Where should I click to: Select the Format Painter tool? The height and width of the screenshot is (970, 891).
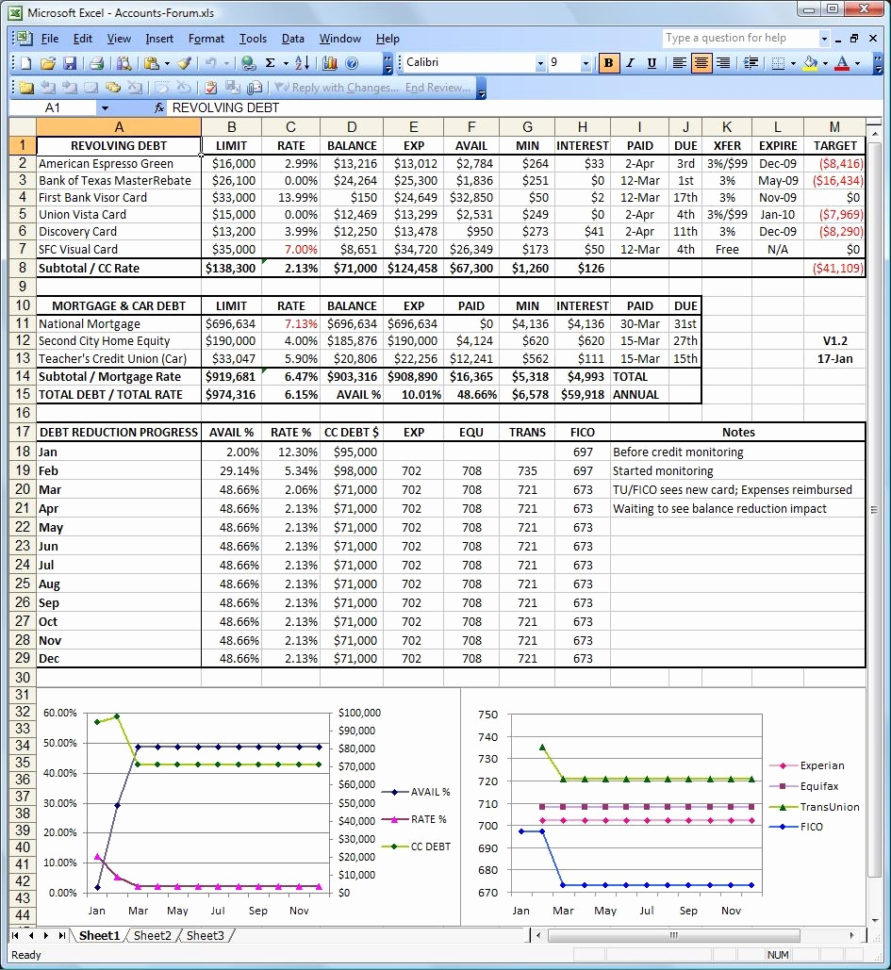182,62
